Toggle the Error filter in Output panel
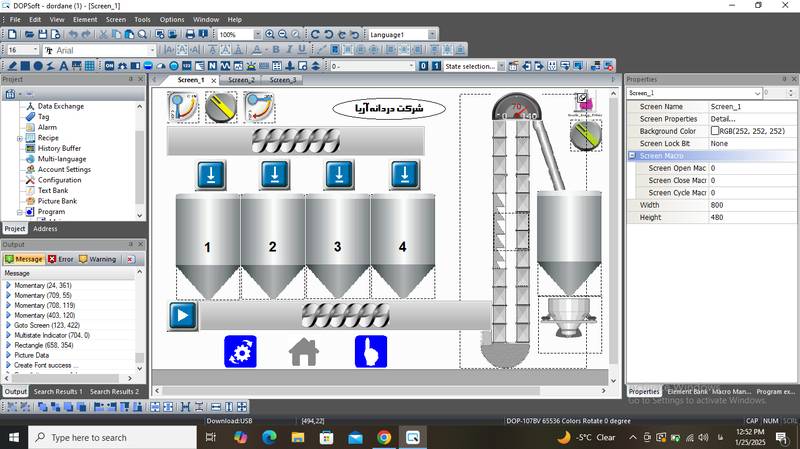800x449 pixels. click(60, 259)
